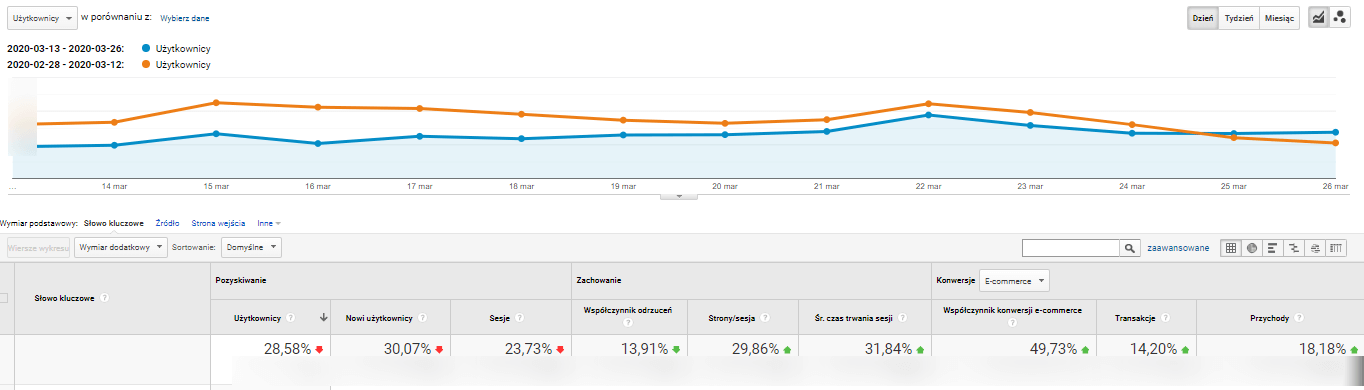Switch the graph to Miesiąc granularity
Image resolution: width=1364 pixels, height=390 pixels.
pos(1279,18)
